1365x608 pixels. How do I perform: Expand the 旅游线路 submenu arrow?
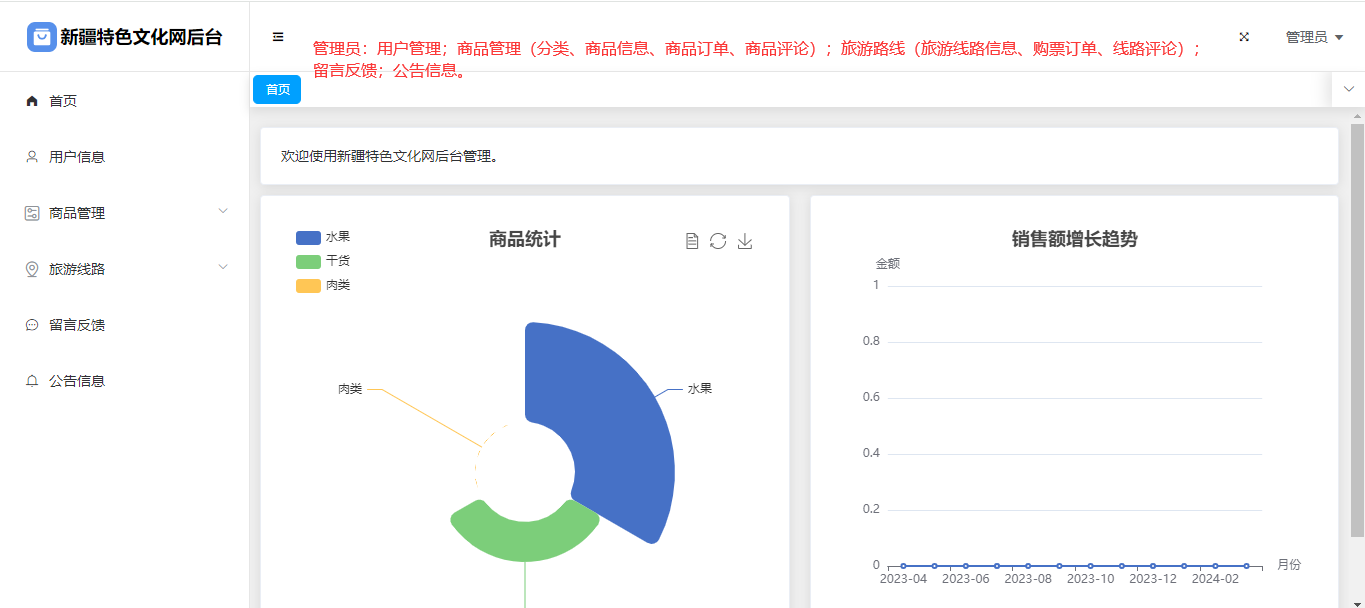223,267
